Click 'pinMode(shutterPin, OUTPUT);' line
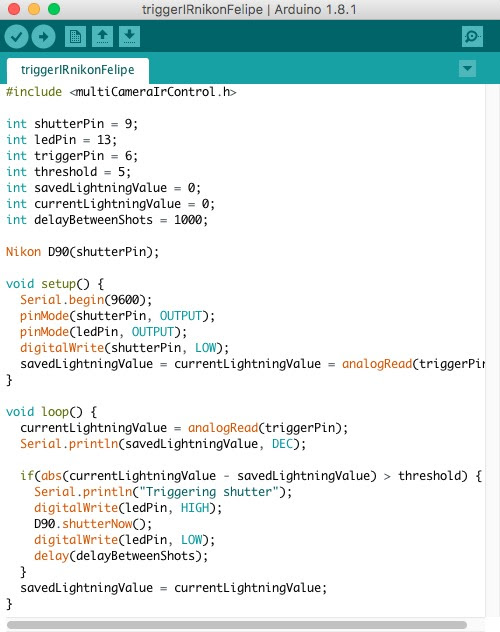The height and width of the screenshot is (632, 500). point(117,316)
